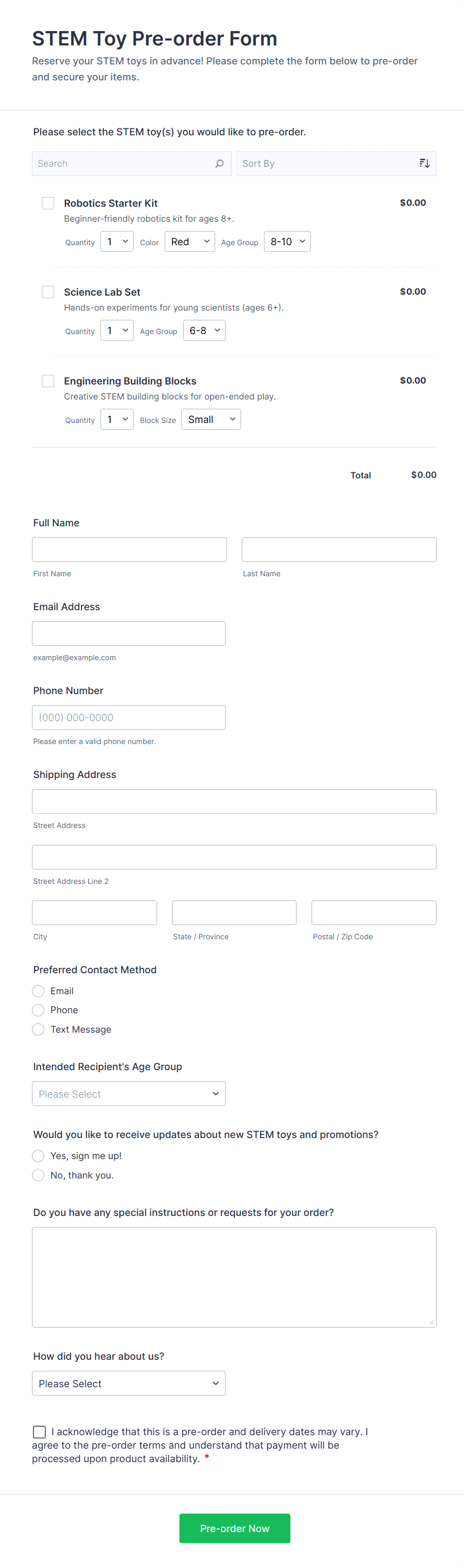Viewport: 464px width, 1568px height.
Task: Open Science Lab Set Quantity dropdown
Action: 117,331
